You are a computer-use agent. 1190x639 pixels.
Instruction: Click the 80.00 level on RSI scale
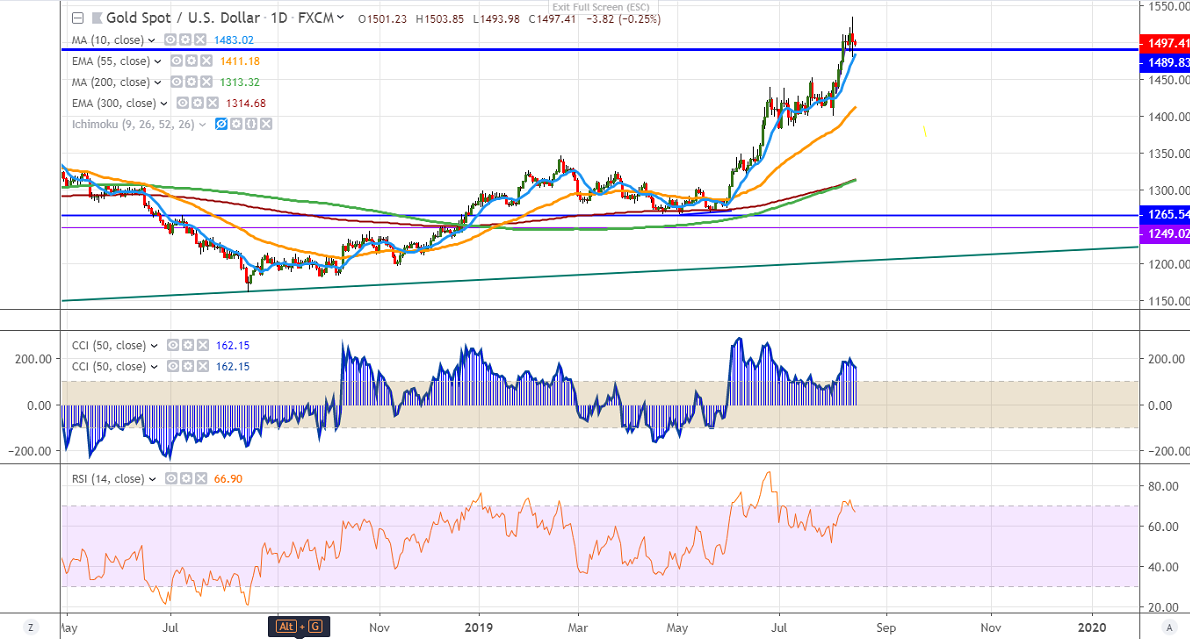tap(1163, 486)
